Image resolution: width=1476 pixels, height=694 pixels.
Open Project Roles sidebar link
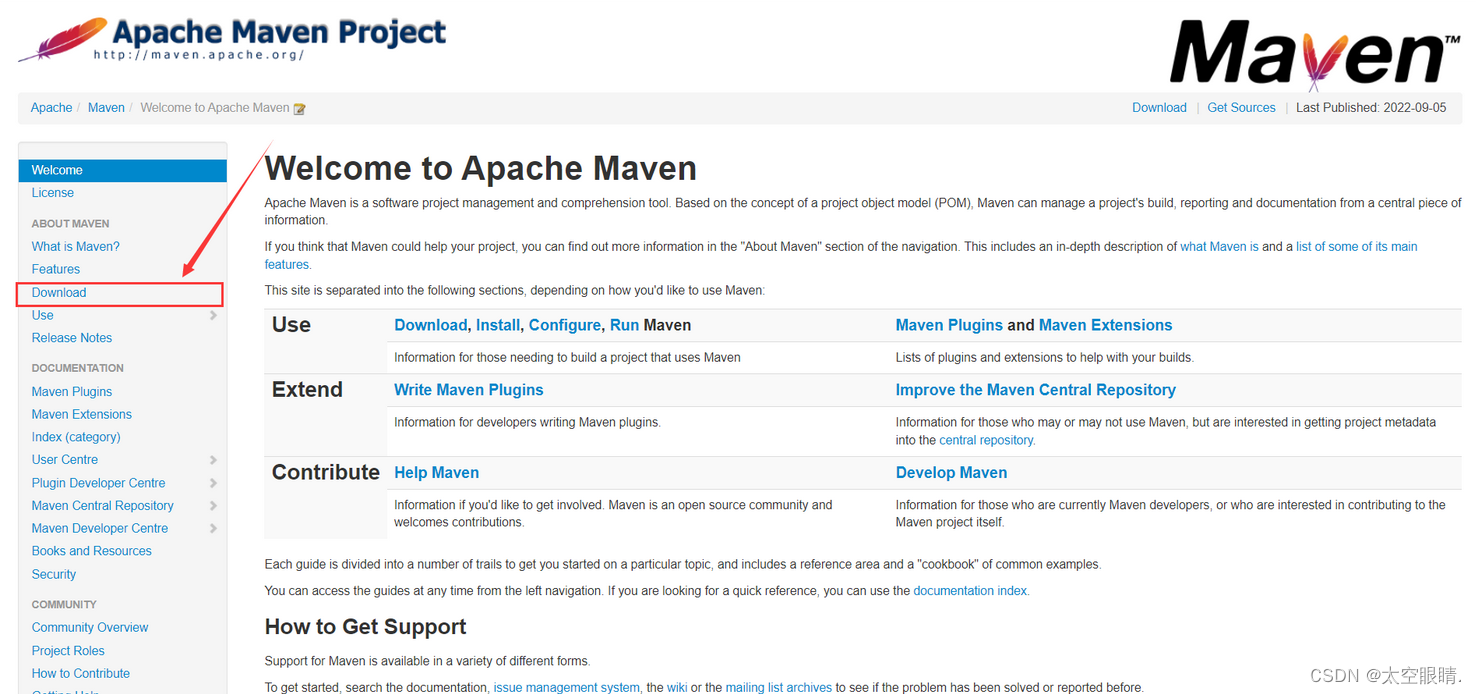pos(68,651)
